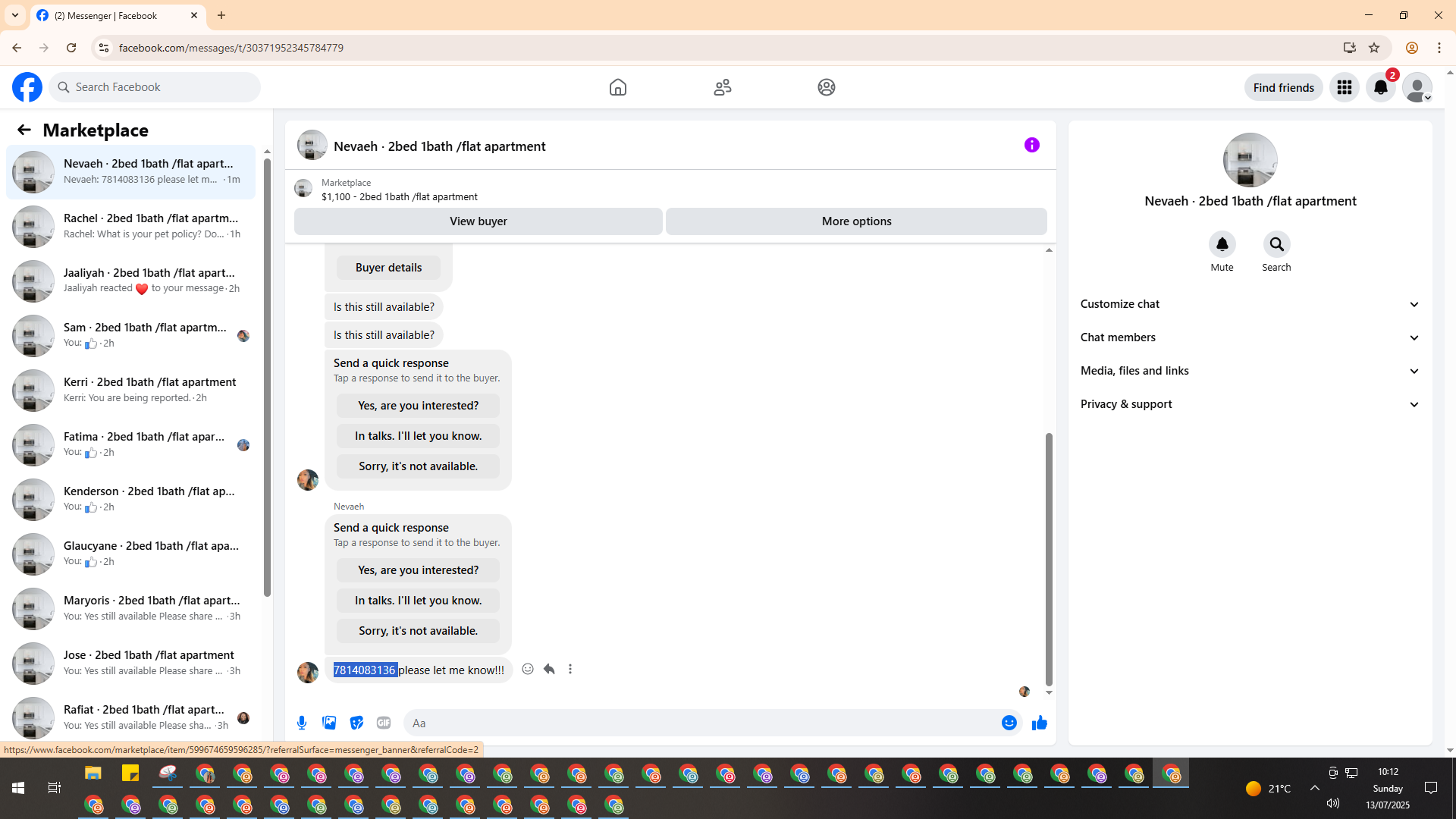1456x819 pixels.
Task: Attach a file with photo icon
Action: [x=329, y=723]
